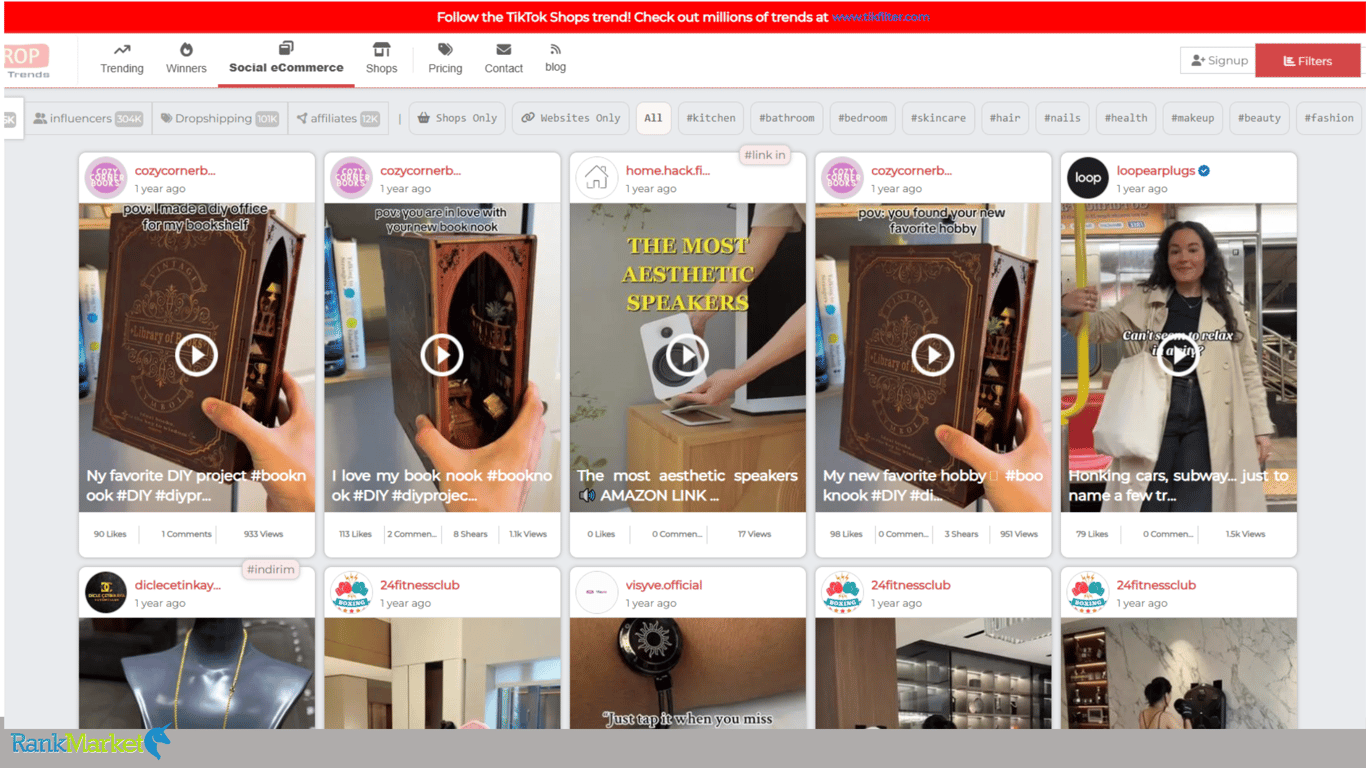Viewport: 1366px width, 768px height.
Task: Pick the #beauty tag
Action: pos(1259,118)
